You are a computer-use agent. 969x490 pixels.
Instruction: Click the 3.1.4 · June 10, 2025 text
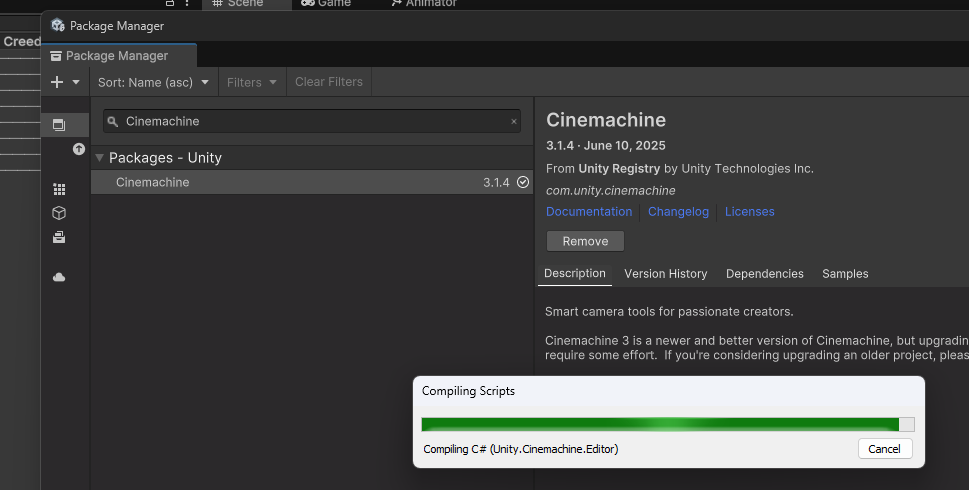(606, 146)
